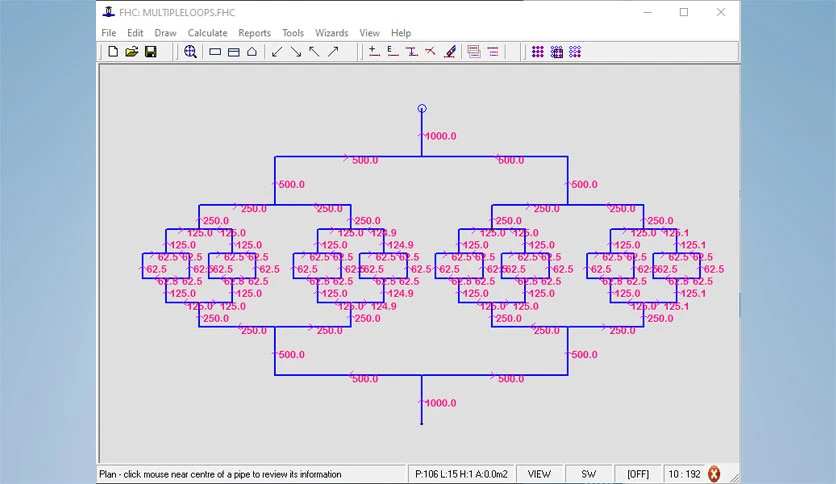Open the Draw menu

[165, 33]
